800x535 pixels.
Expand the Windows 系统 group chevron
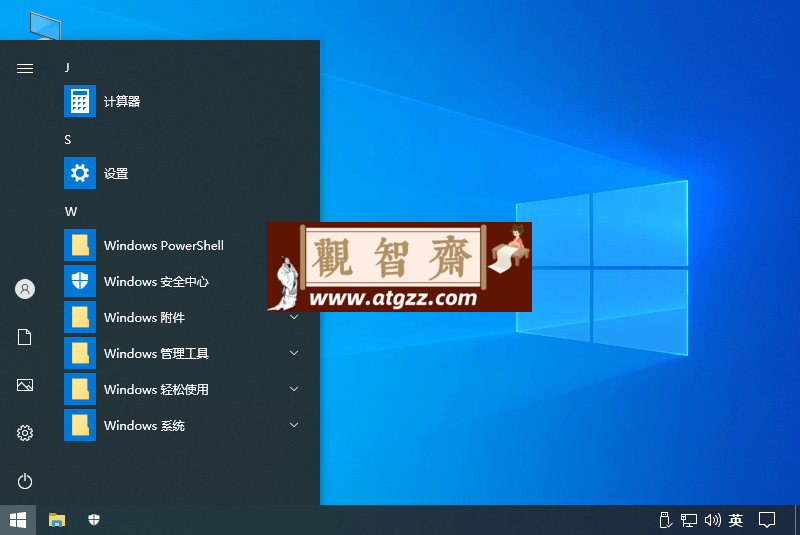tap(294, 425)
